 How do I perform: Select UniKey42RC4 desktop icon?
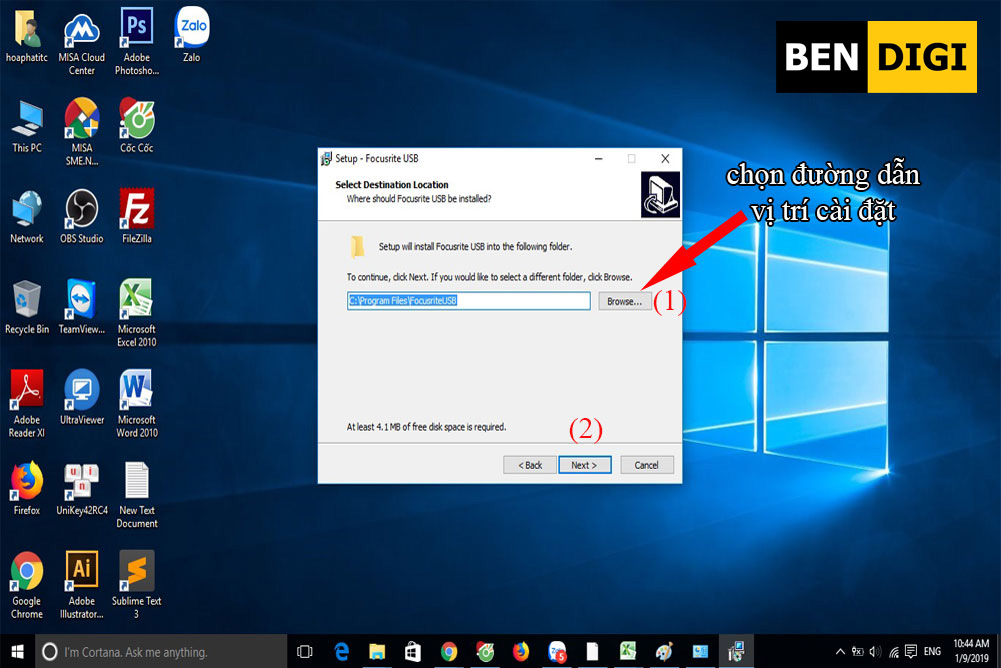82,489
